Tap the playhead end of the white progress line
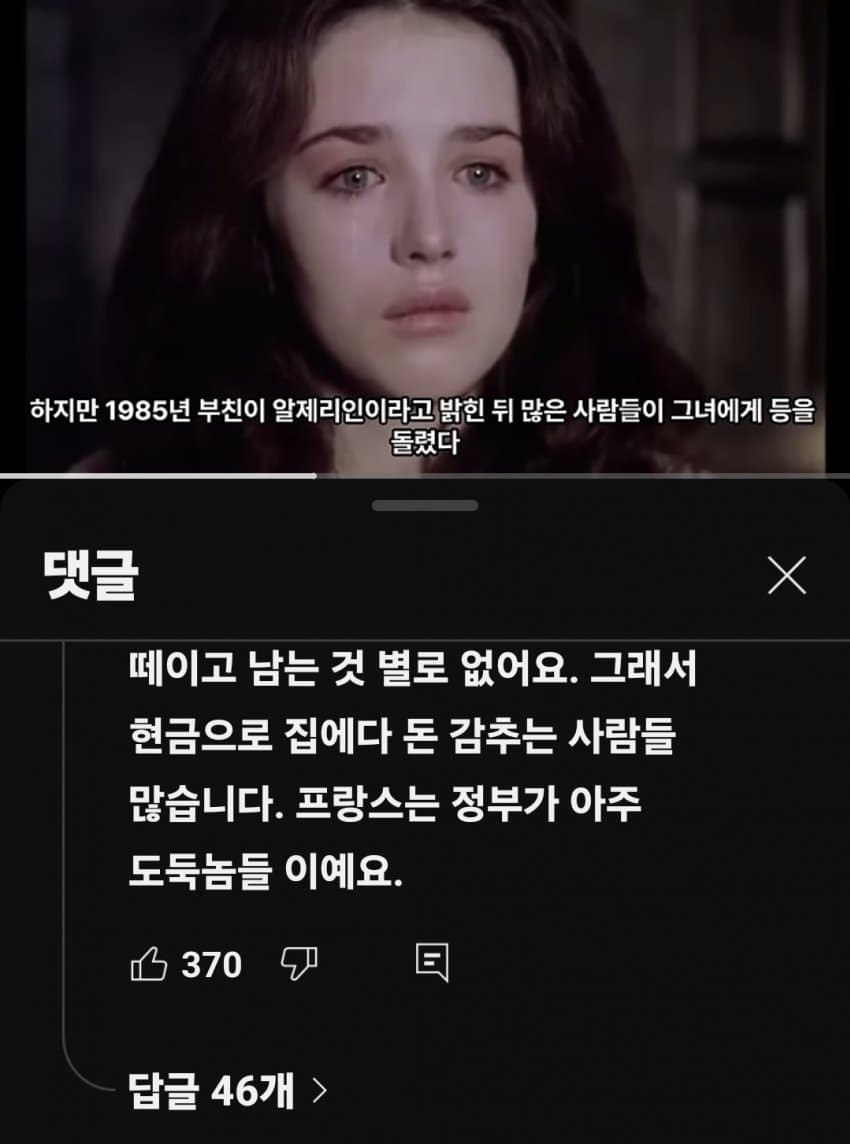 click(x=315, y=476)
